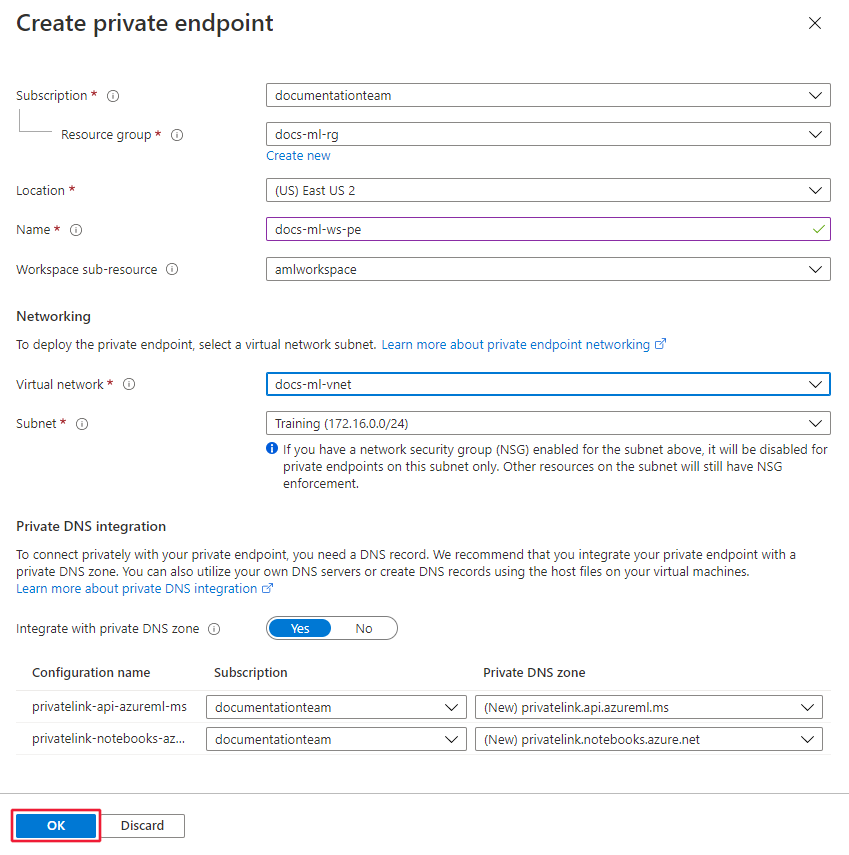The width and height of the screenshot is (849, 855).
Task: Select No for private DNS zone integration
Action: click(364, 628)
